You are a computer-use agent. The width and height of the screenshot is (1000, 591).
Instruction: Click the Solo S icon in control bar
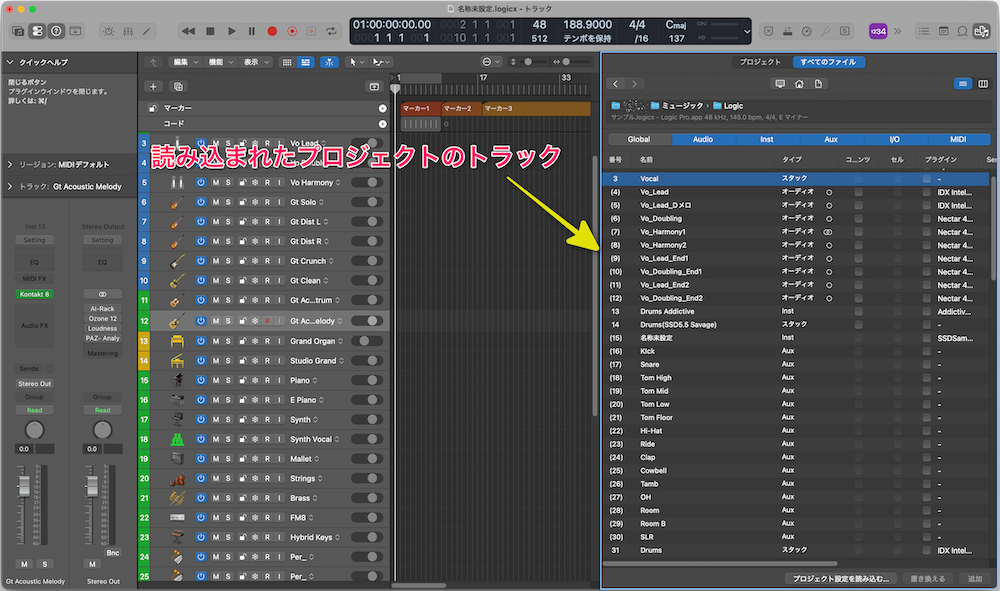(x=844, y=31)
